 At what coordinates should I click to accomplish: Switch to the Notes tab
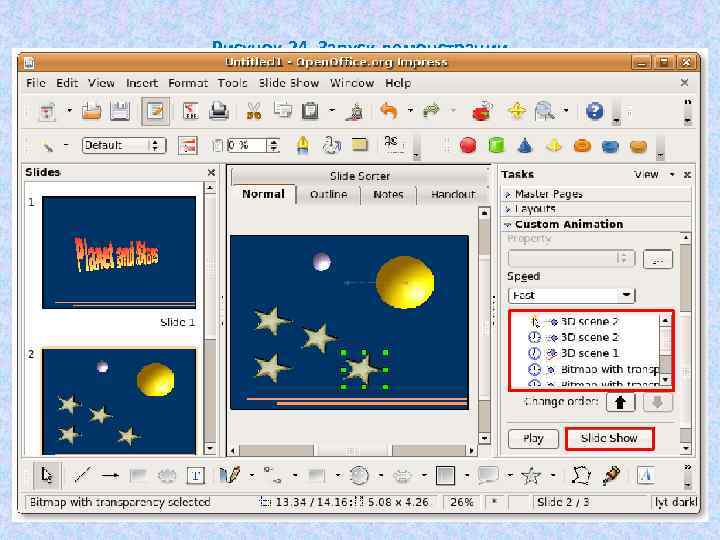388,194
